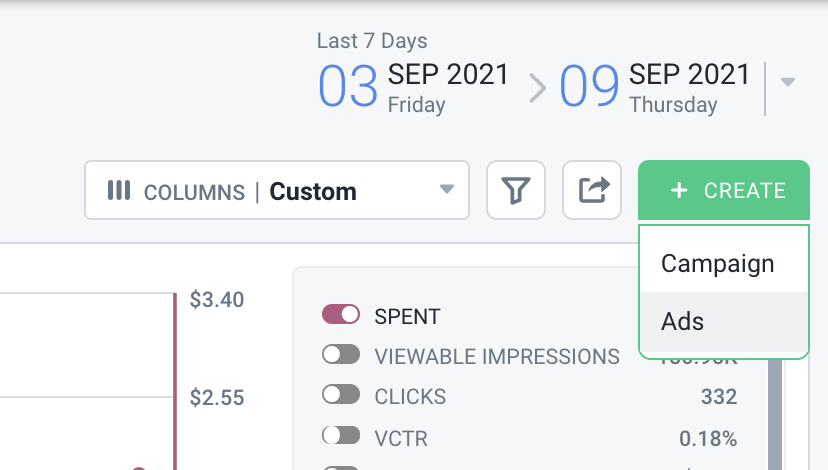Screen dimensions: 828x470
Task: Enable the VCTR metric toggle
Action: point(341,436)
